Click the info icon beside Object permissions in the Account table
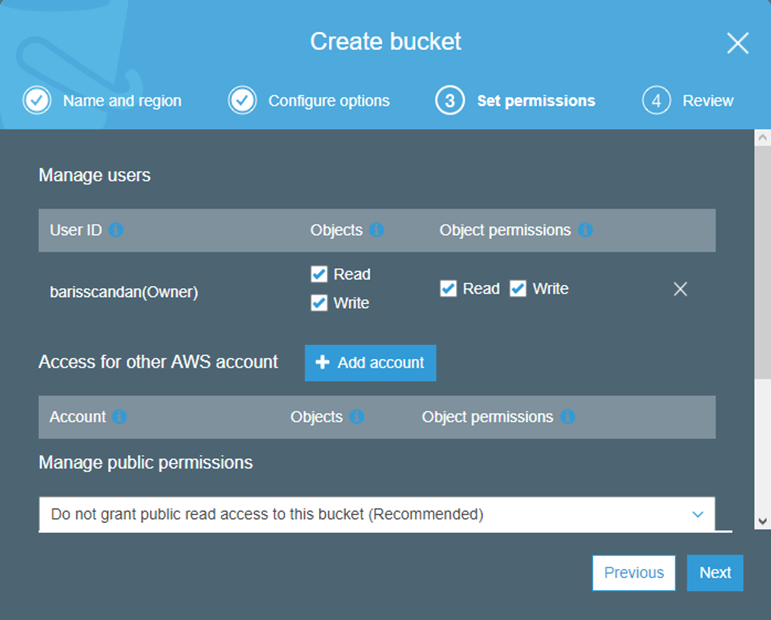 [567, 416]
